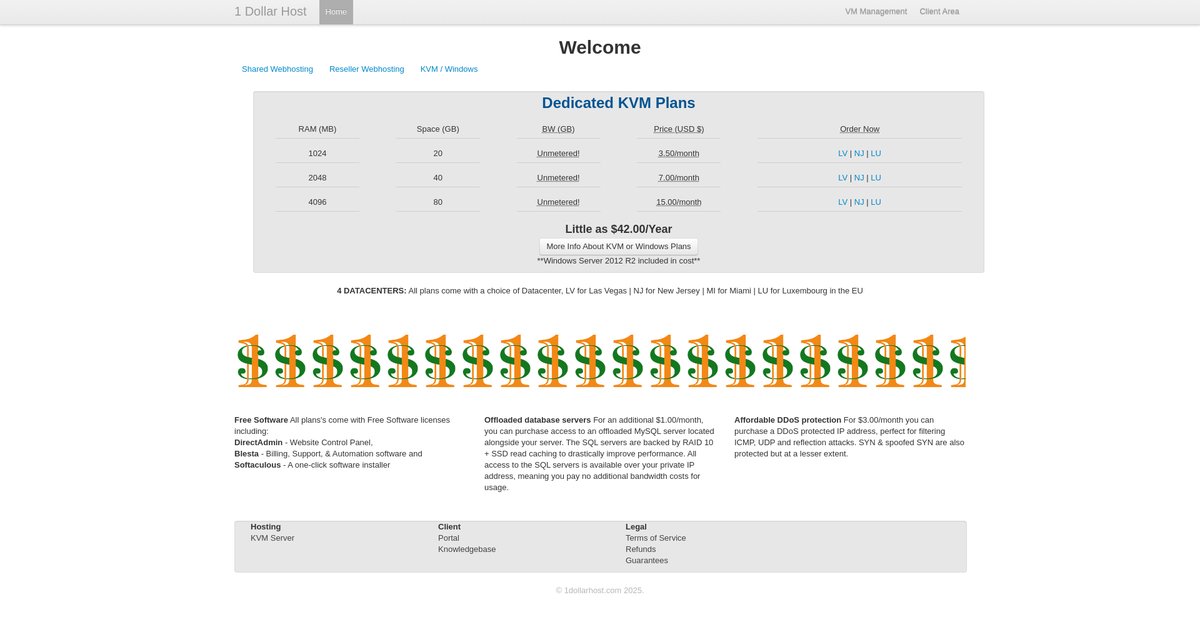This screenshot has width=1200, height=620.
Task: Order the 4096 MB plan in LV
Action: coord(843,201)
